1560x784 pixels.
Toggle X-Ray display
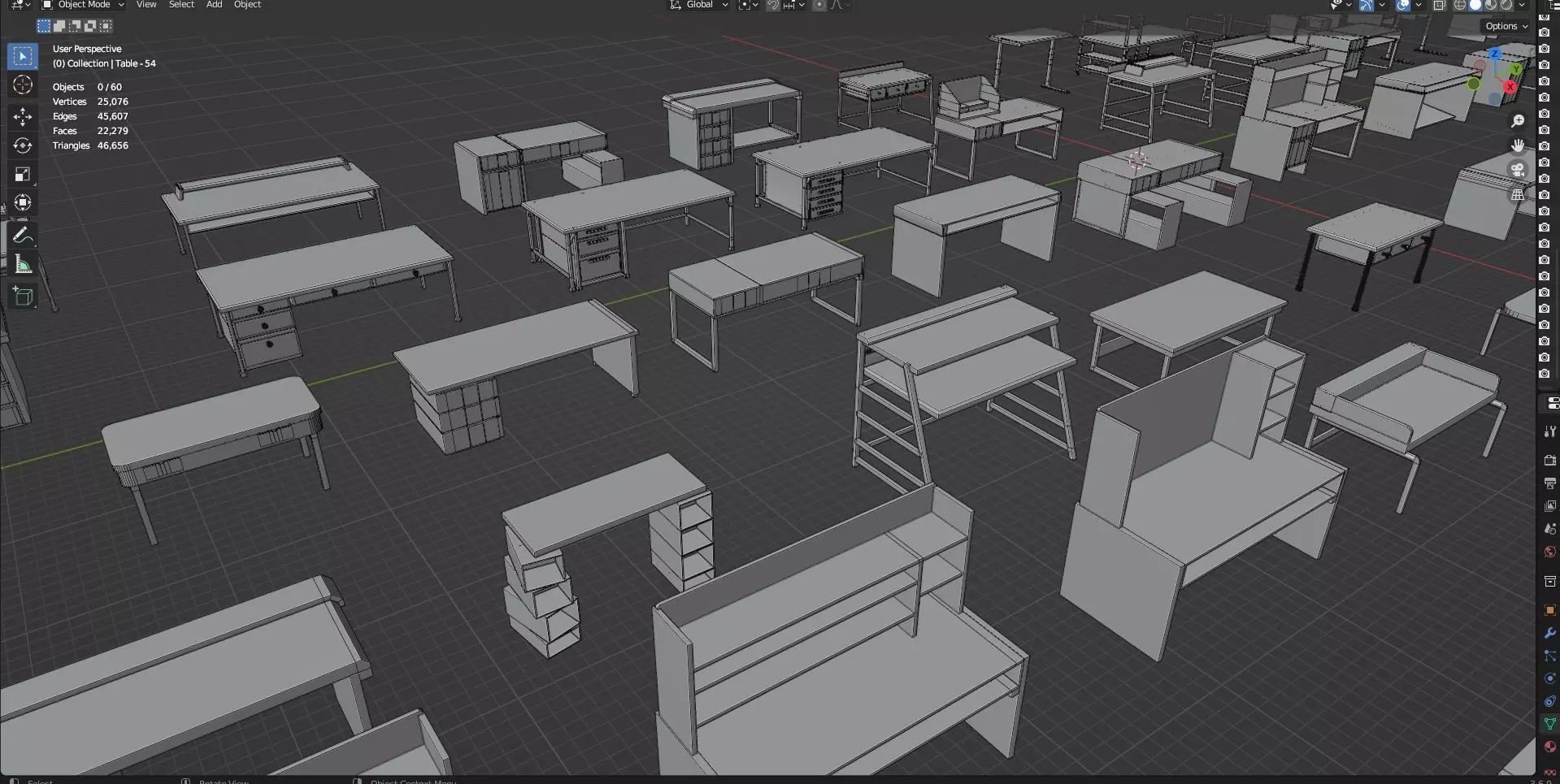[x=1440, y=5]
